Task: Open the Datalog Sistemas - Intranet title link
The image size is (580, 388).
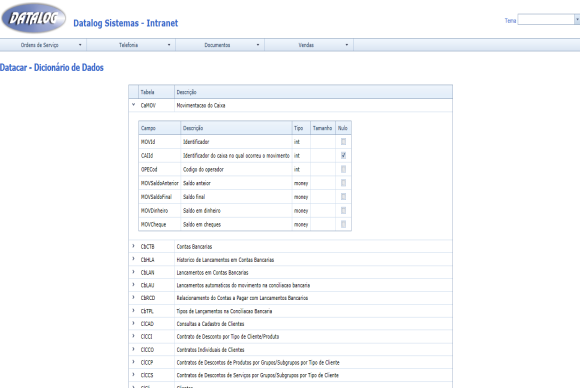Action: (125, 23)
